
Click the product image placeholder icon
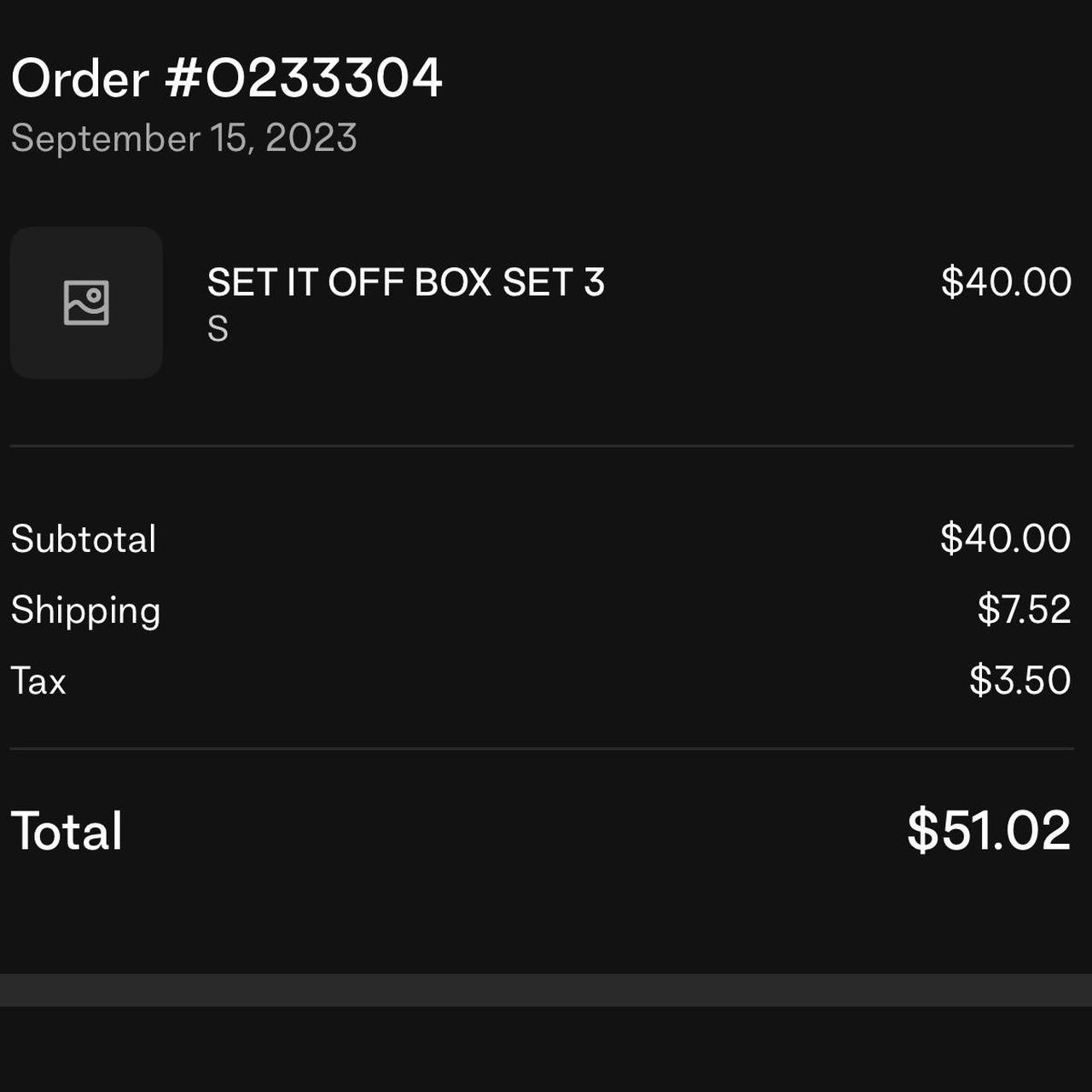pyautogui.click(x=86, y=303)
